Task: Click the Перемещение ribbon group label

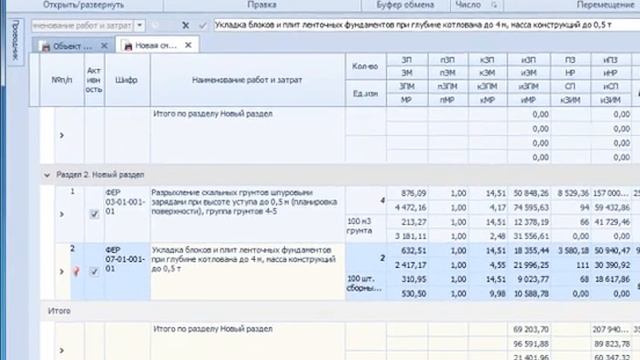Action: [605, 5]
